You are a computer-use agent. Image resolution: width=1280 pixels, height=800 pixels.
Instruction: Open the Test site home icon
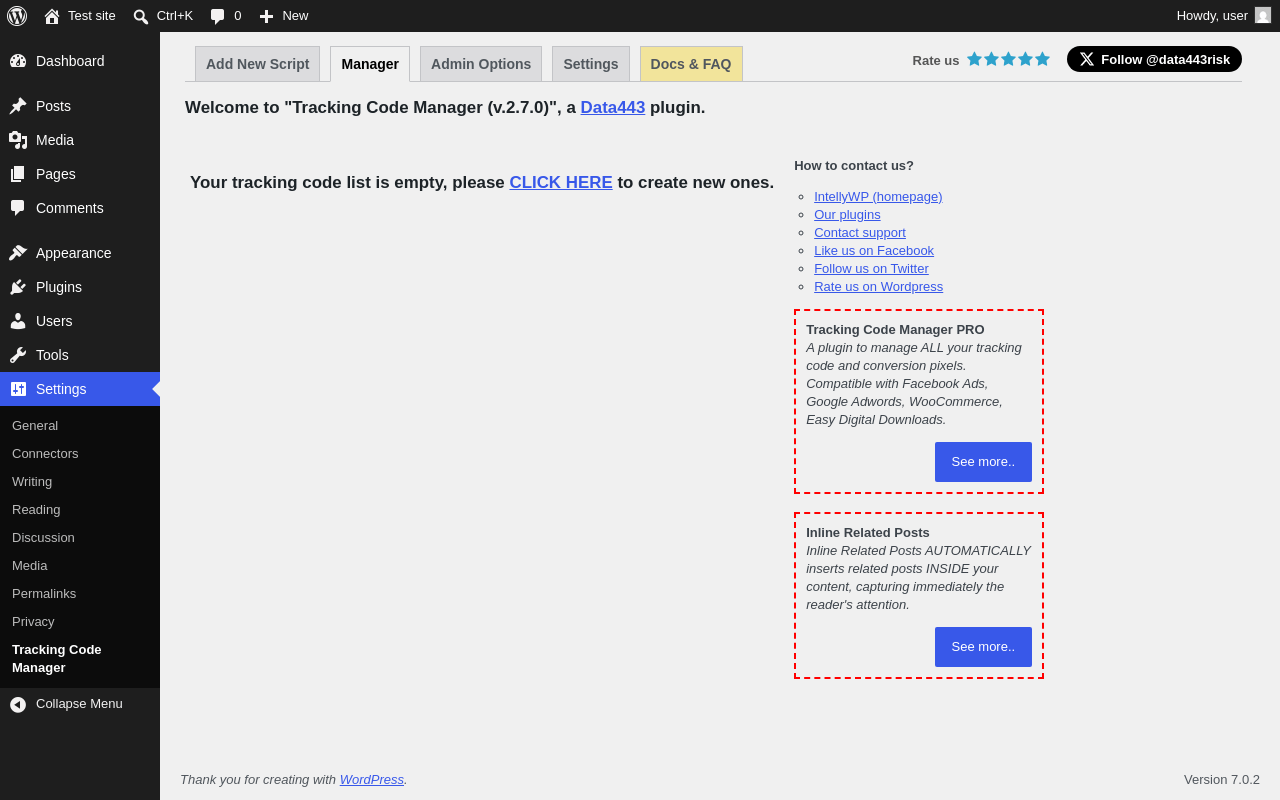point(52,16)
